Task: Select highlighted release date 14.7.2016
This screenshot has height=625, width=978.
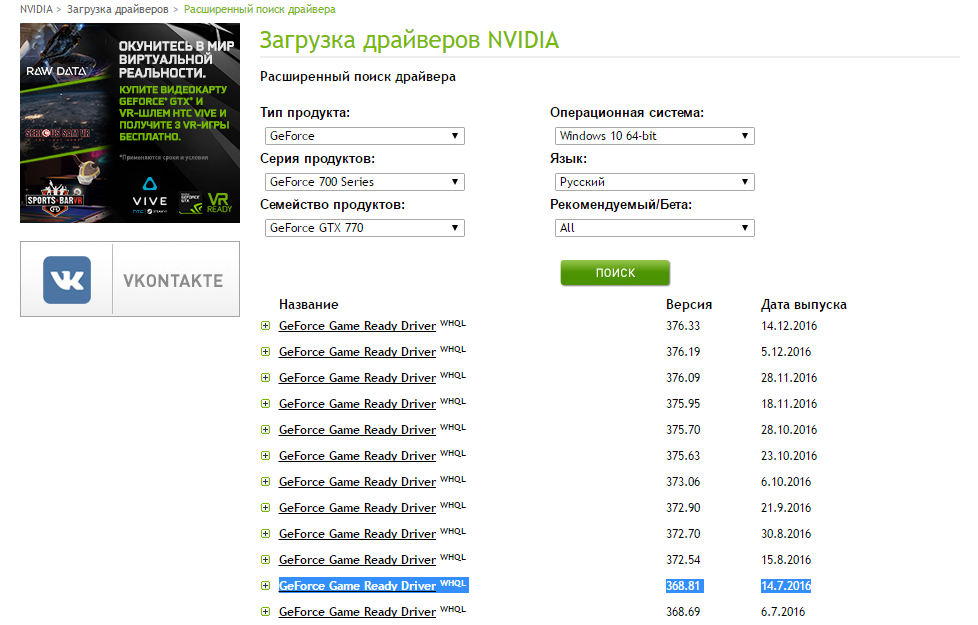Action: (x=786, y=586)
